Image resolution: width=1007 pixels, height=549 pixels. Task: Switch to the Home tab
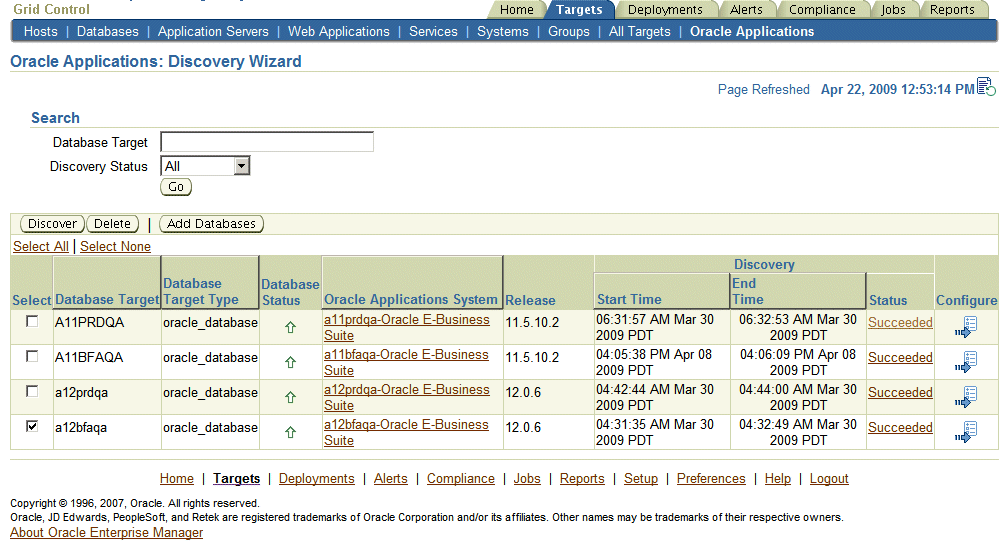516,10
